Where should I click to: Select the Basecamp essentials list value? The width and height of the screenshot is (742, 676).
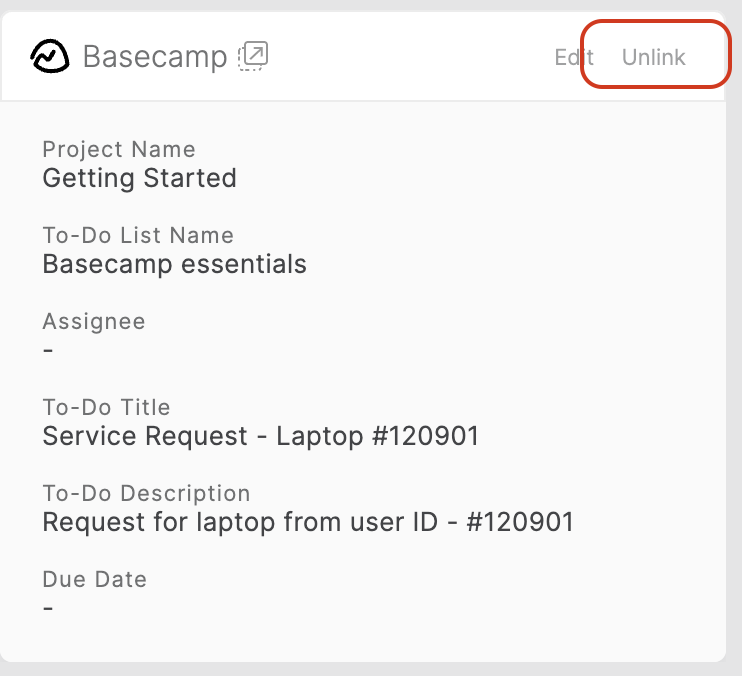(x=174, y=264)
